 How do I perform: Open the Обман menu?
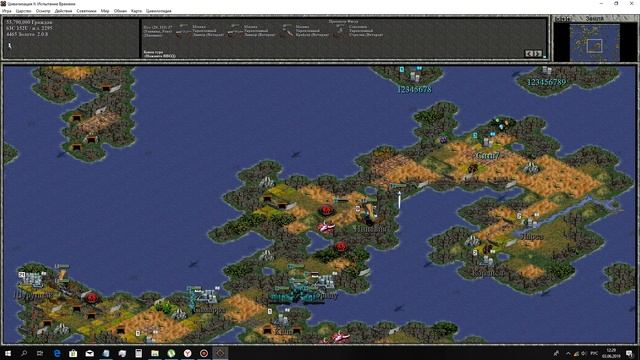tap(120, 11)
